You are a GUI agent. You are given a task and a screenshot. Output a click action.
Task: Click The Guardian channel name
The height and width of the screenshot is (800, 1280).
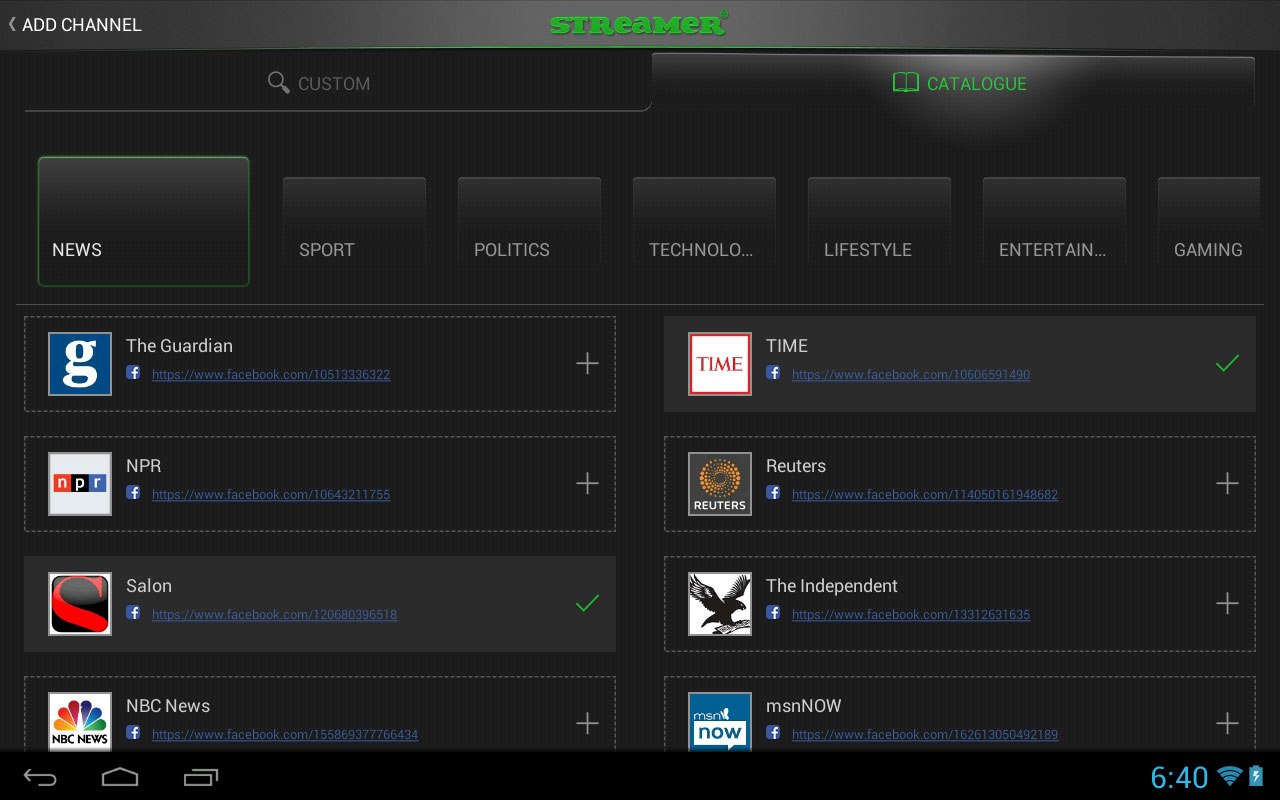point(179,346)
